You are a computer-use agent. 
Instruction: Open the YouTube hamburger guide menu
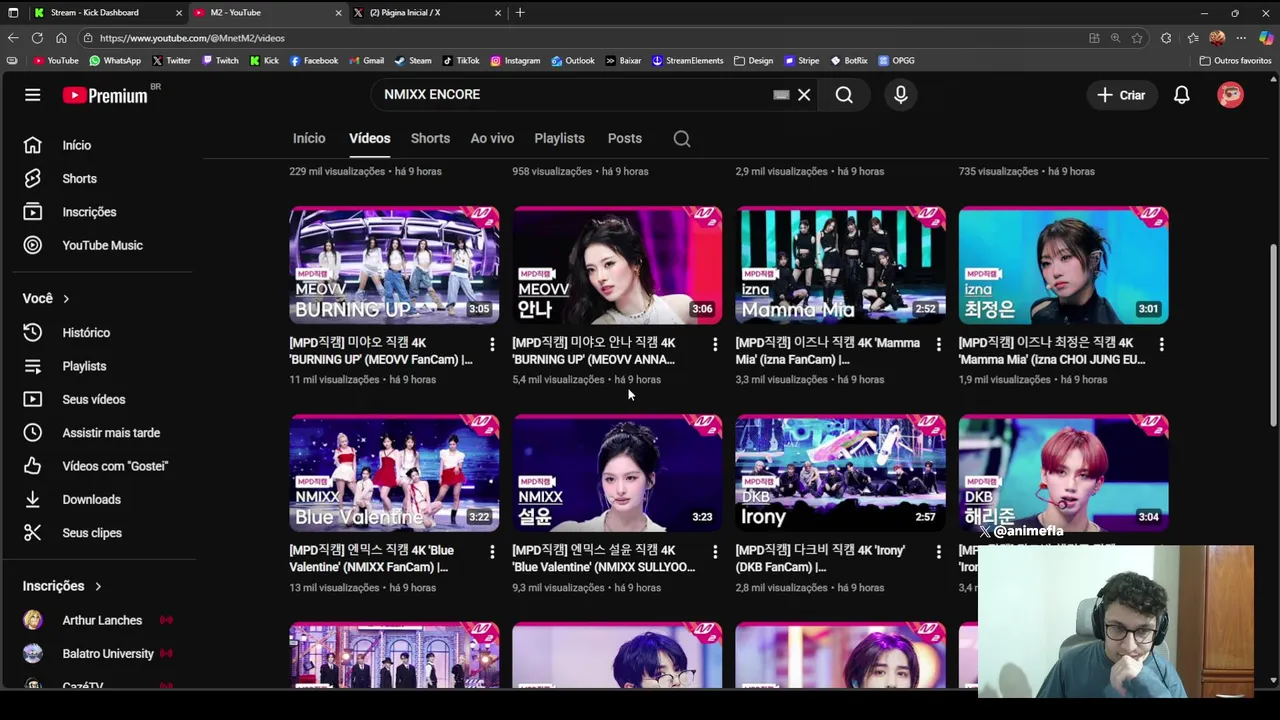click(x=33, y=95)
